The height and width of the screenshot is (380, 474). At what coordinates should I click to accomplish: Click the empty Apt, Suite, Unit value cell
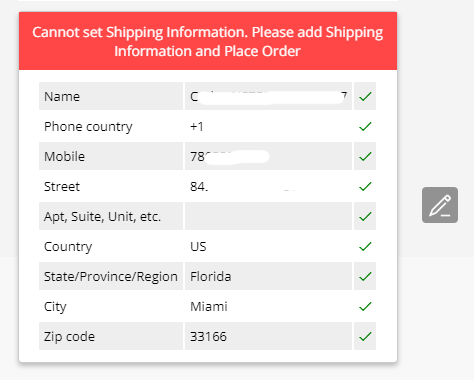click(268, 216)
